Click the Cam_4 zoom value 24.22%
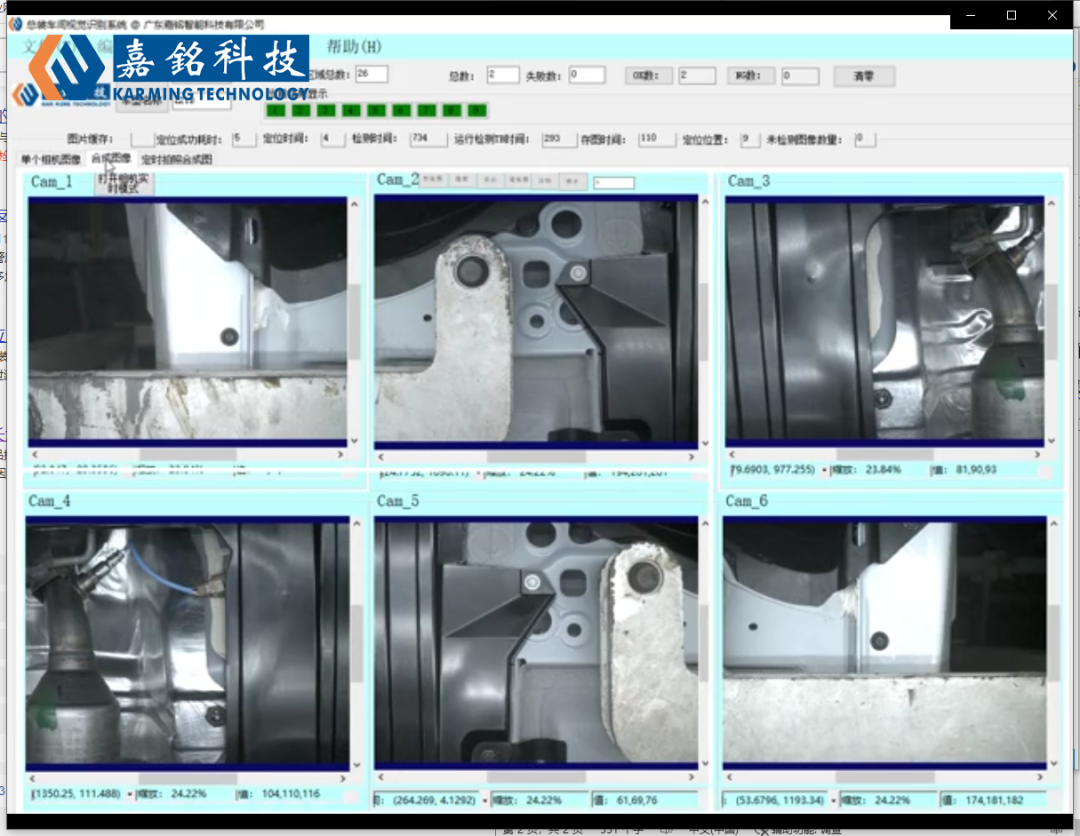1080x836 pixels. coord(189,794)
